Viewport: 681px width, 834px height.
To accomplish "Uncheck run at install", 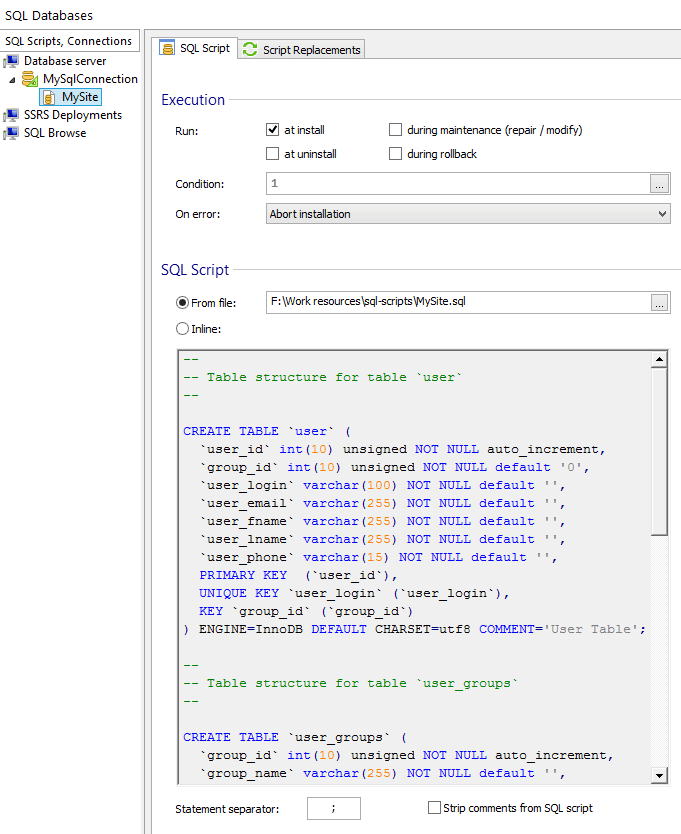I will click(x=272, y=130).
